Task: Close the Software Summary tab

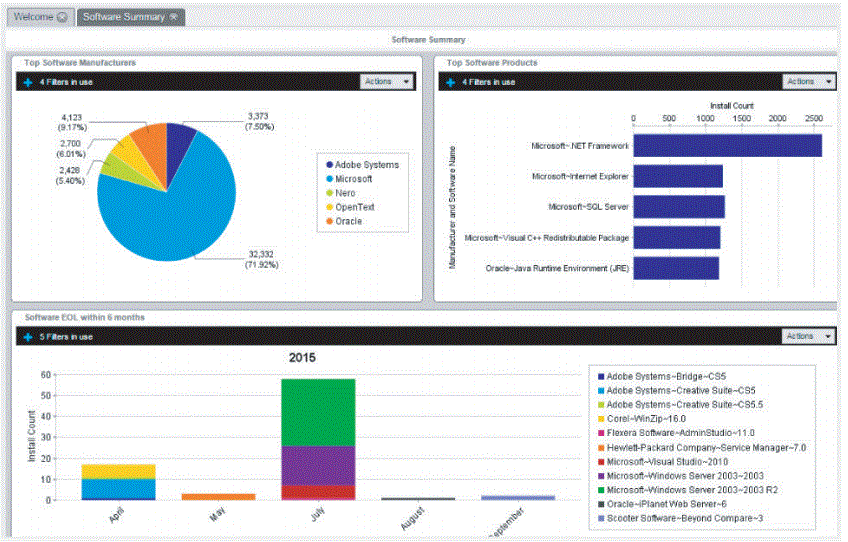Action: pos(174,17)
